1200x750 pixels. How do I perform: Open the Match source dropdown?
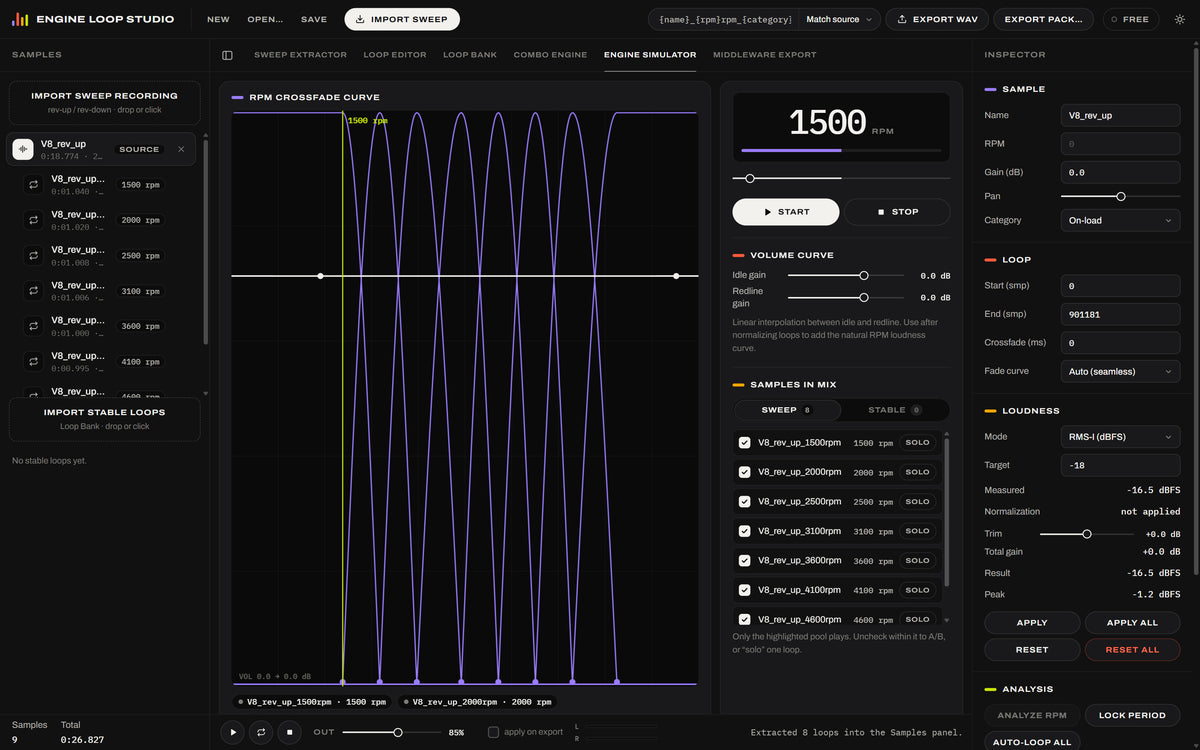[x=840, y=19]
